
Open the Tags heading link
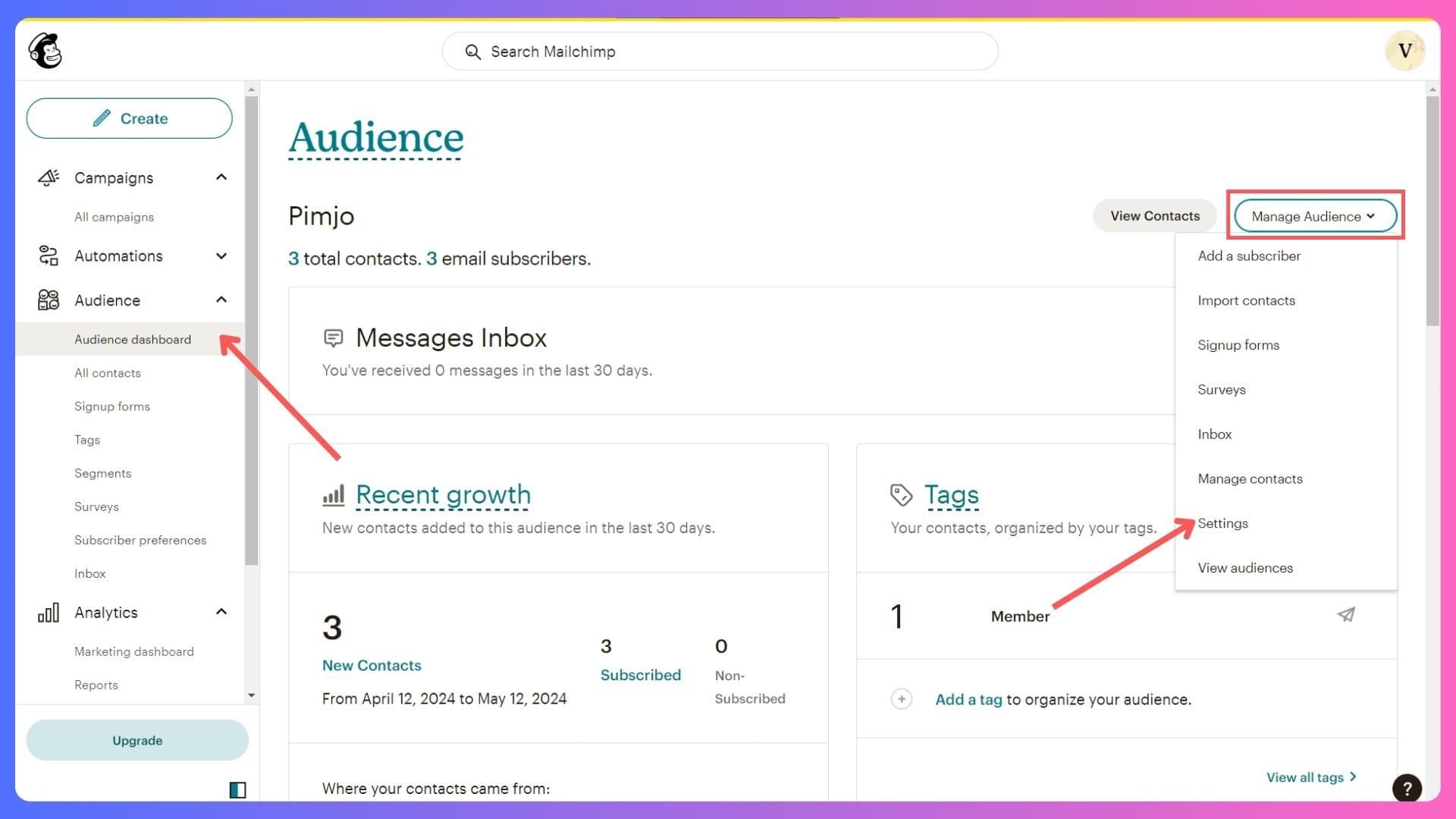951,495
